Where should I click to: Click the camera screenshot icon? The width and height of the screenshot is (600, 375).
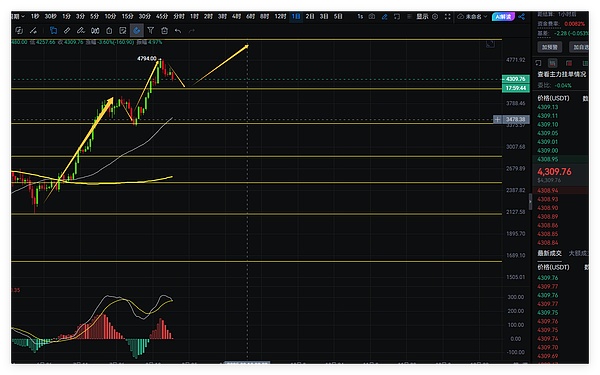[372, 16]
